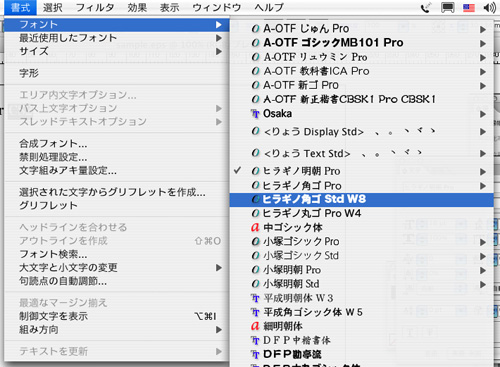Select the Osaka font
Image resolution: width=500 pixels, height=367 pixels.
coord(362,114)
